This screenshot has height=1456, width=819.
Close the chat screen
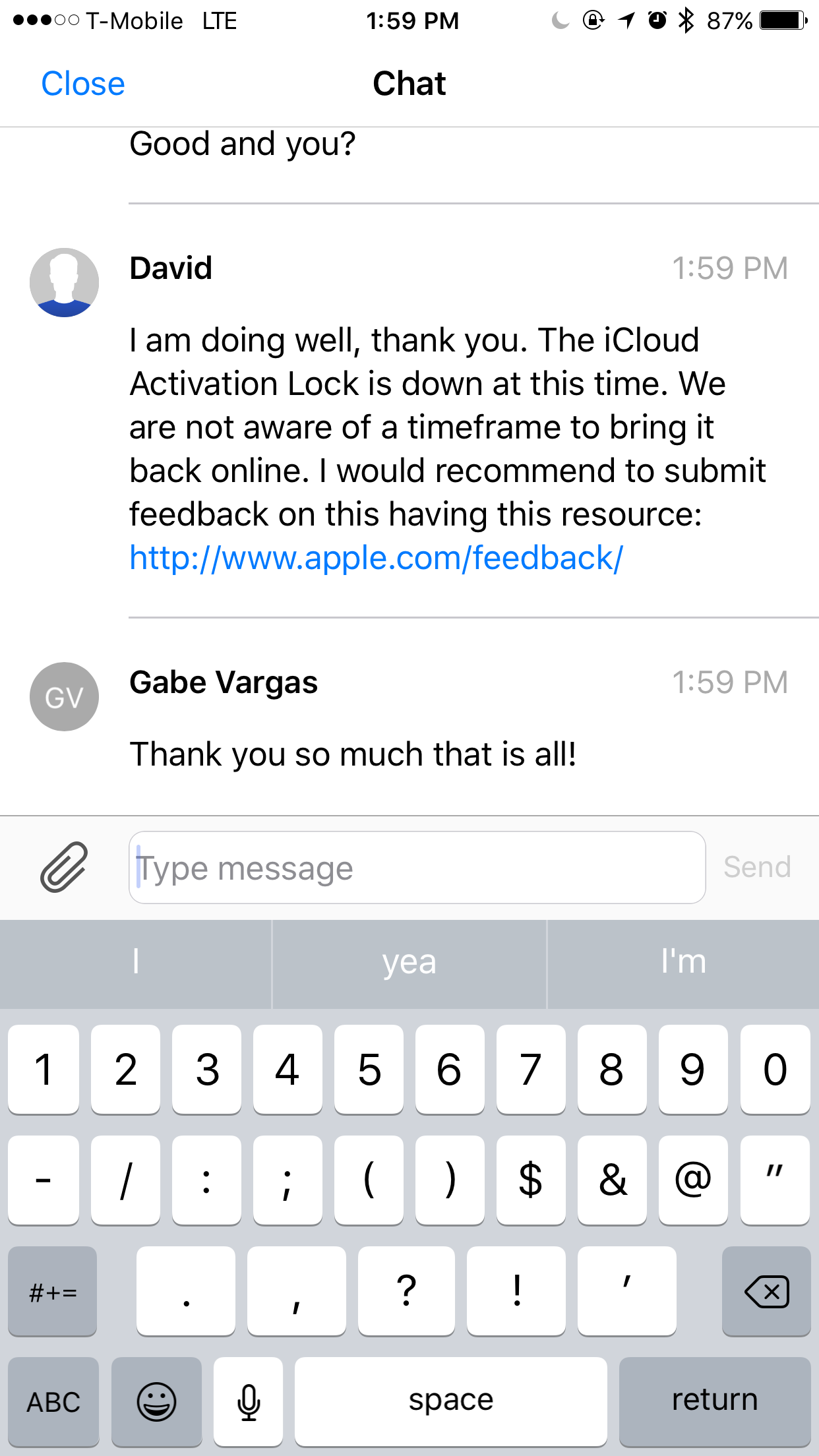click(x=83, y=84)
